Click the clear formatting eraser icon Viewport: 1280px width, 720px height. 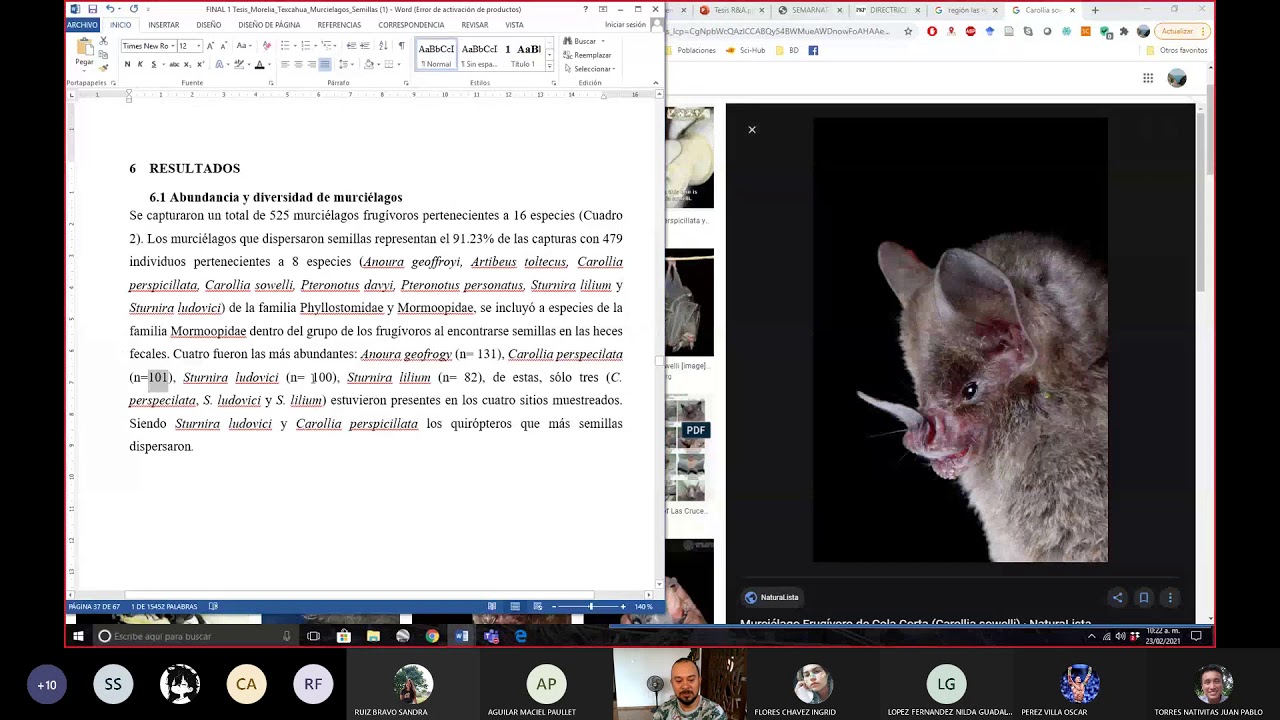click(x=266, y=46)
